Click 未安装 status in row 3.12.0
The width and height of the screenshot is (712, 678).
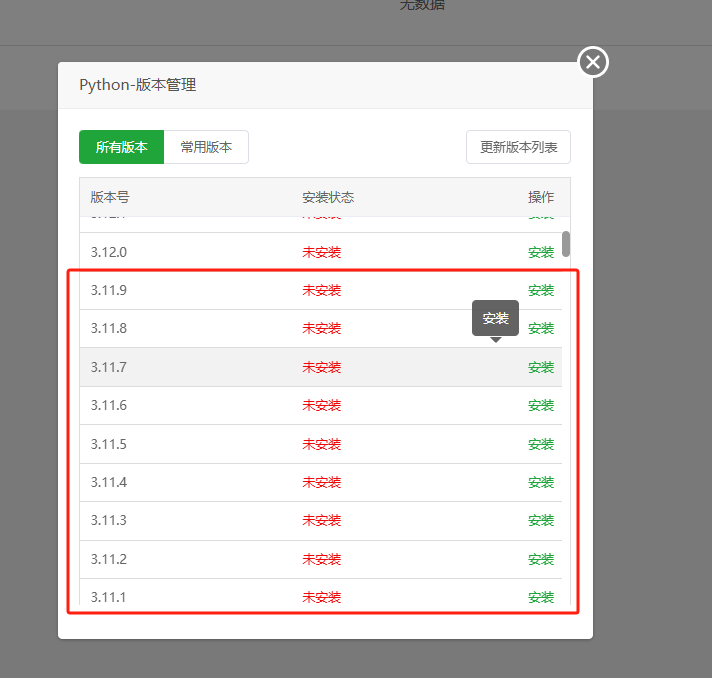pos(321,252)
